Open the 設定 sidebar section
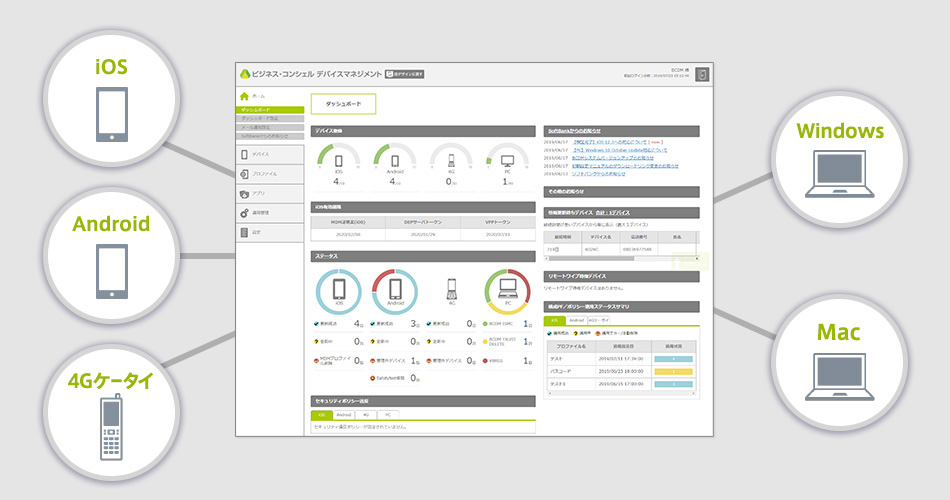 tap(270, 232)
